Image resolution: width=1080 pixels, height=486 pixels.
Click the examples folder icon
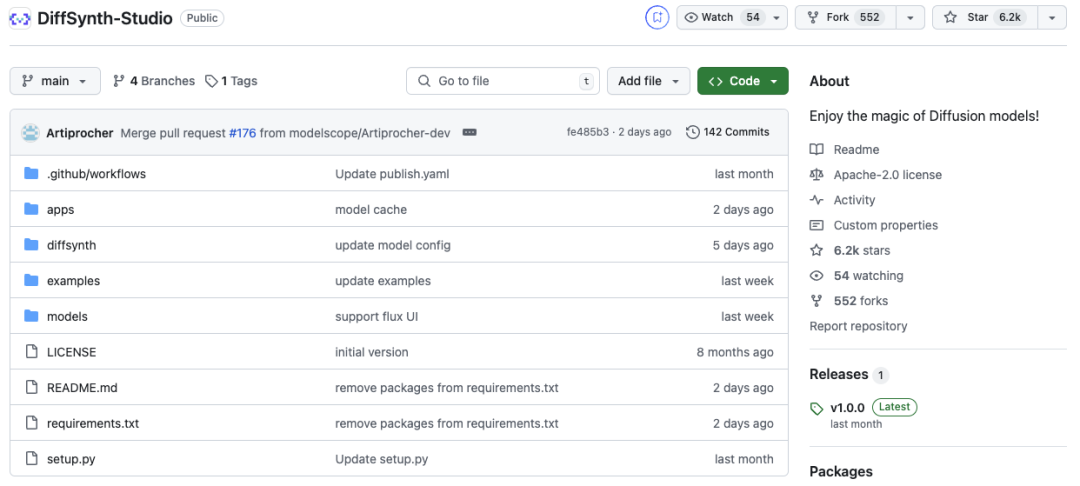pyautogui.click(x=31, y=281)
